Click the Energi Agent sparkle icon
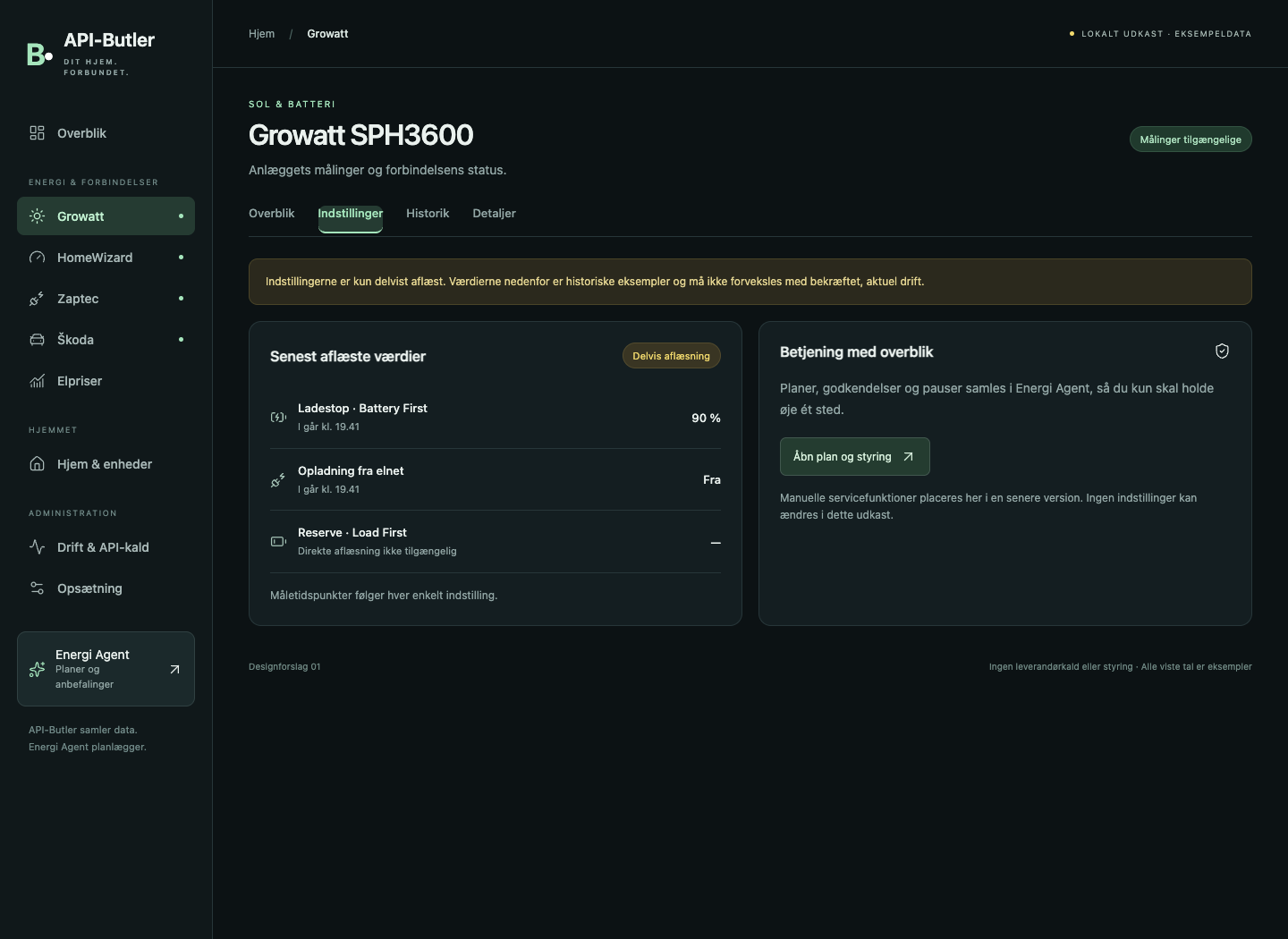Image resolution: width=1288 pixels, height=939 pixels. click(x=37, y=669)
